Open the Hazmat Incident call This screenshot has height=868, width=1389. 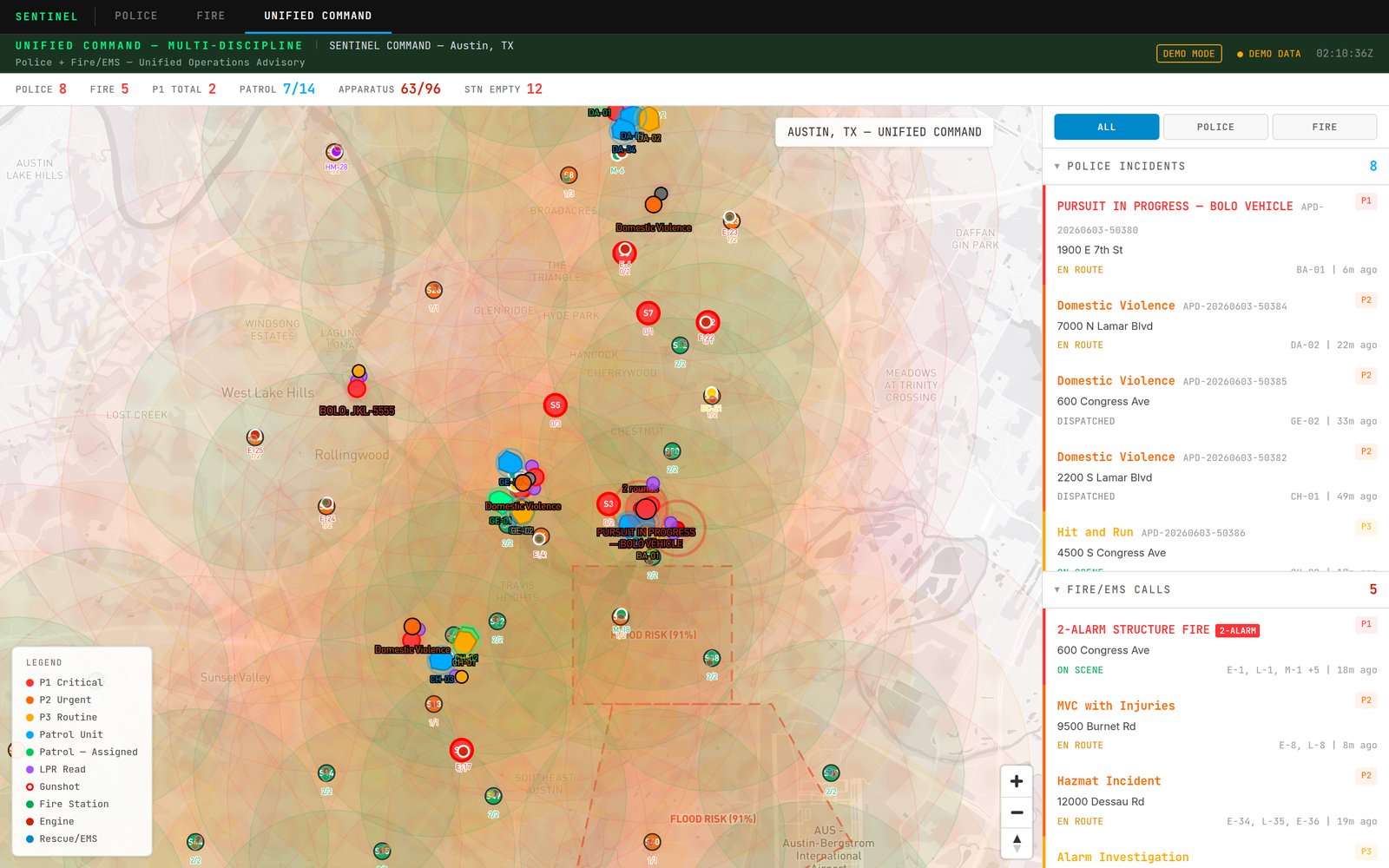coord(1216,799)
